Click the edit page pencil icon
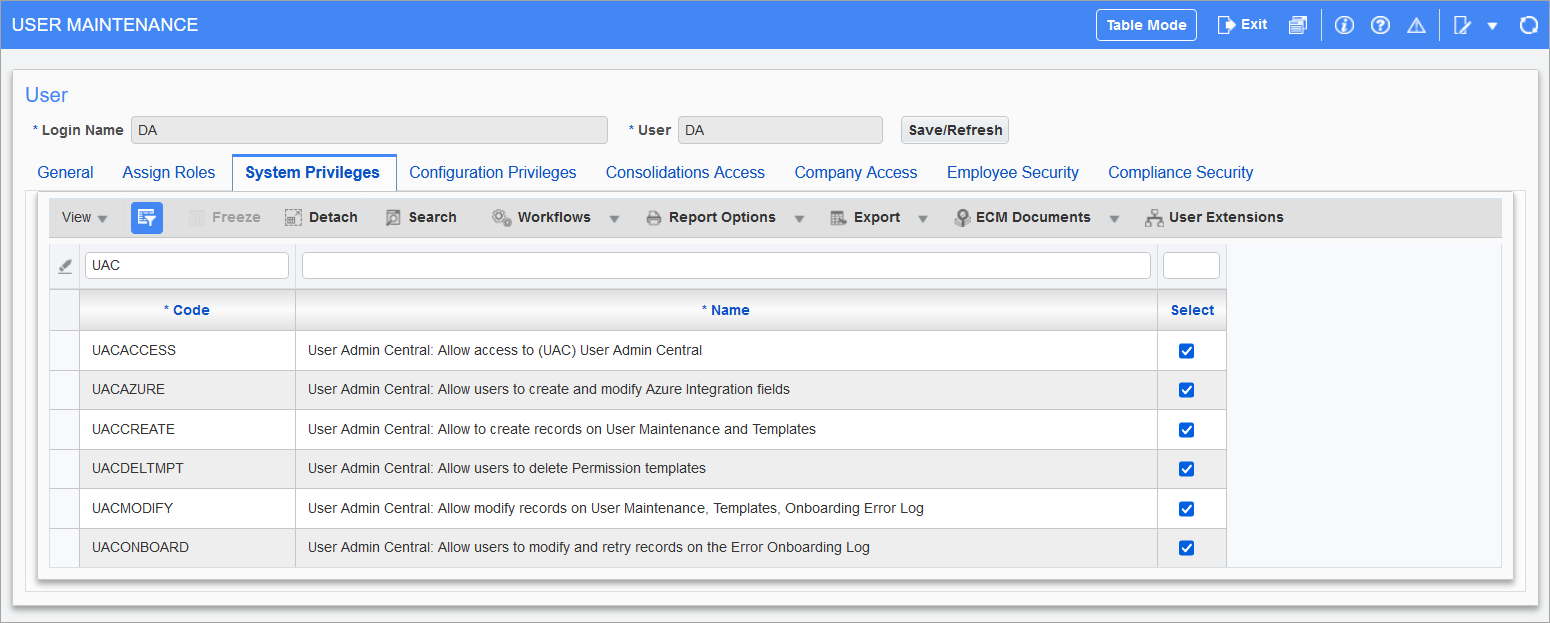The image size is (1550, 623). (x=1462, y=25)
